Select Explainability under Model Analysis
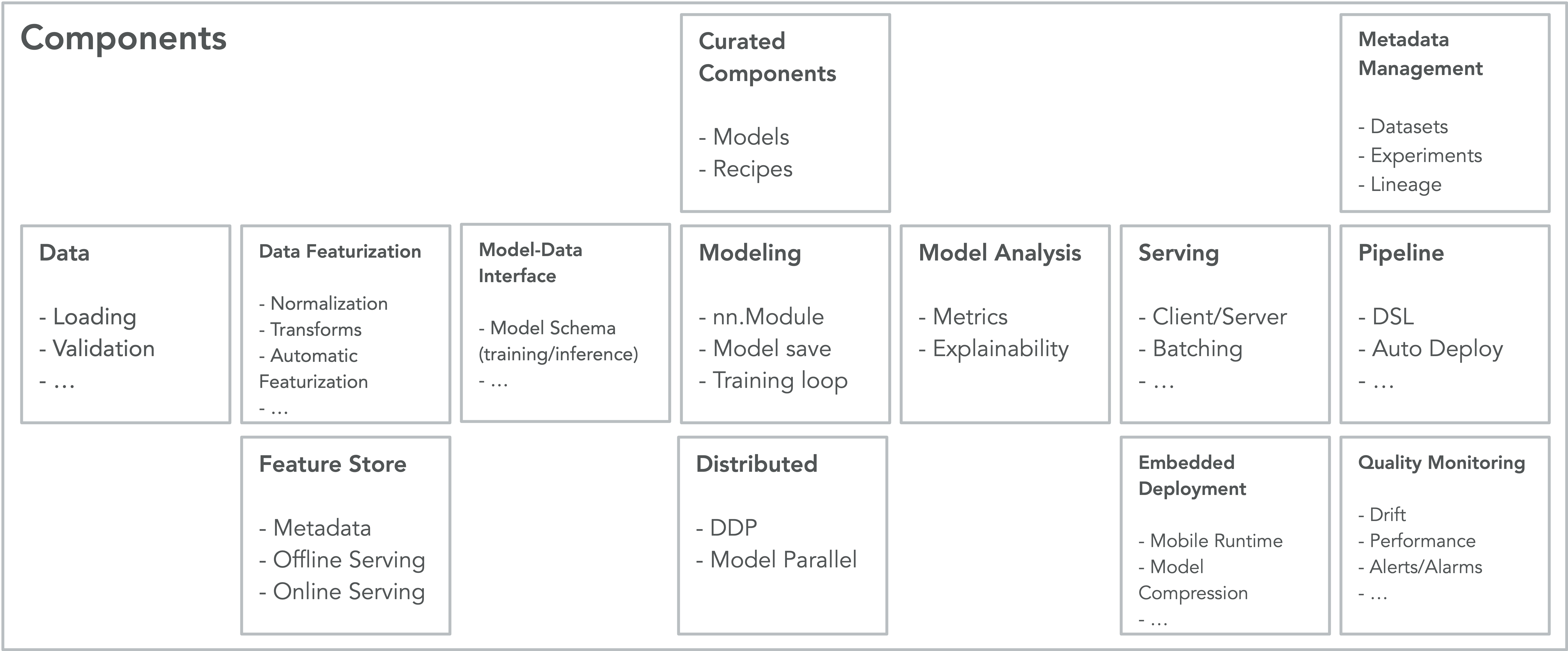Viewport: 1568px width, 651px height. pyautogui.click(x=1000, y=348)
